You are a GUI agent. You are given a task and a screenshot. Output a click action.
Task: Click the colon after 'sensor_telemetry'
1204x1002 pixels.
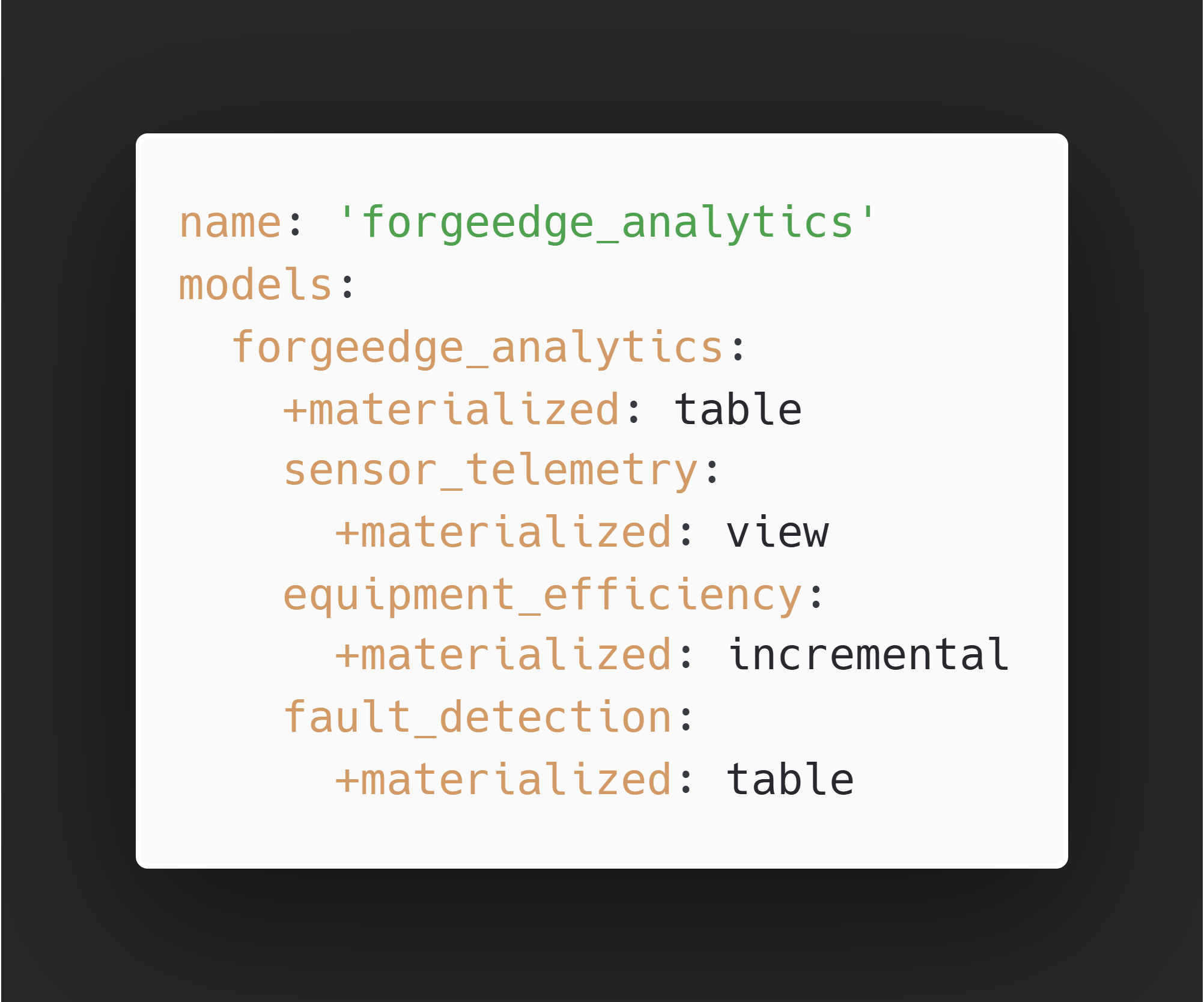click(713, 472)
